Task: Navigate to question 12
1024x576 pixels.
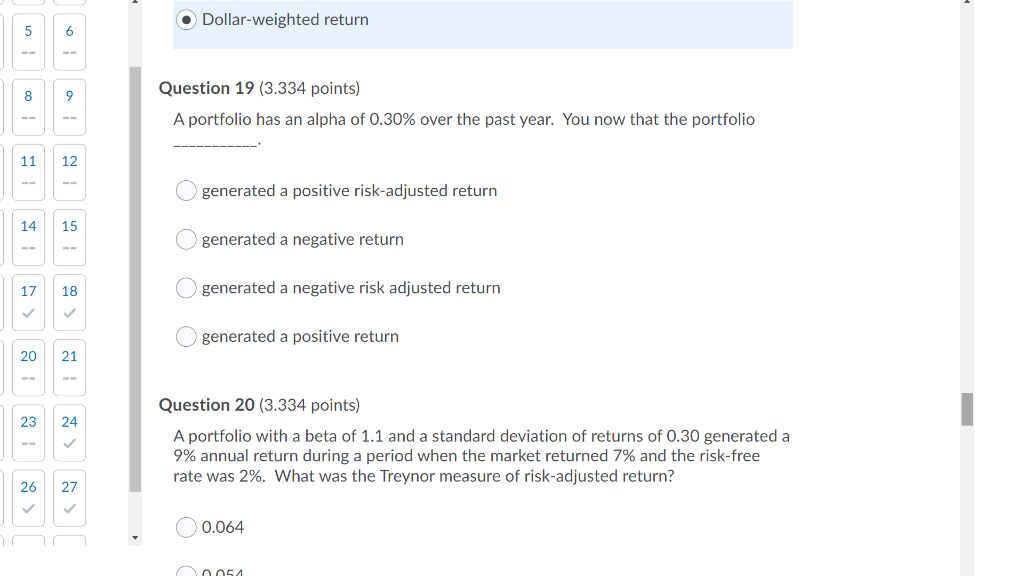Action: (68, 172)
